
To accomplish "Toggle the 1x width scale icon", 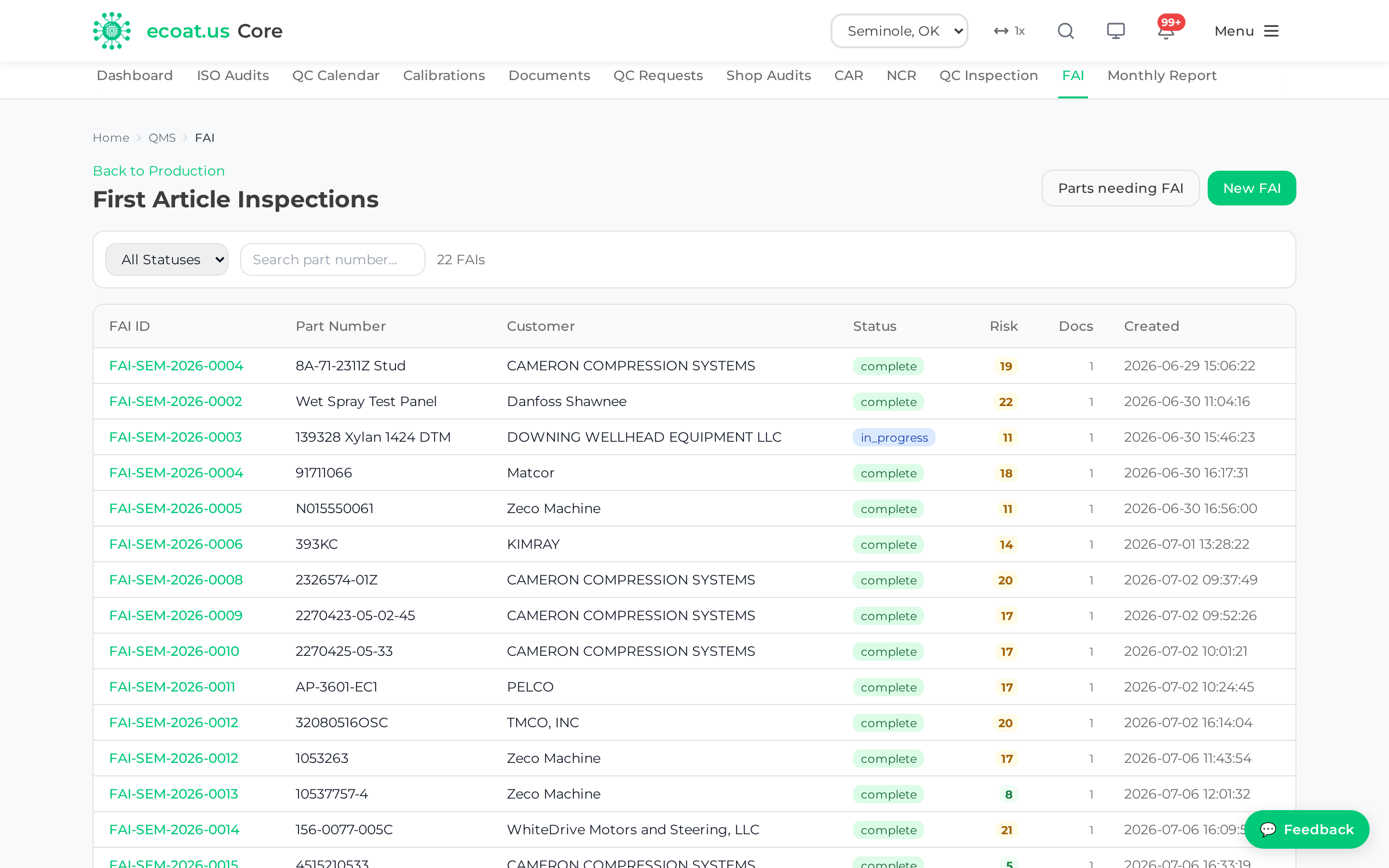I will click(1009, 31).
